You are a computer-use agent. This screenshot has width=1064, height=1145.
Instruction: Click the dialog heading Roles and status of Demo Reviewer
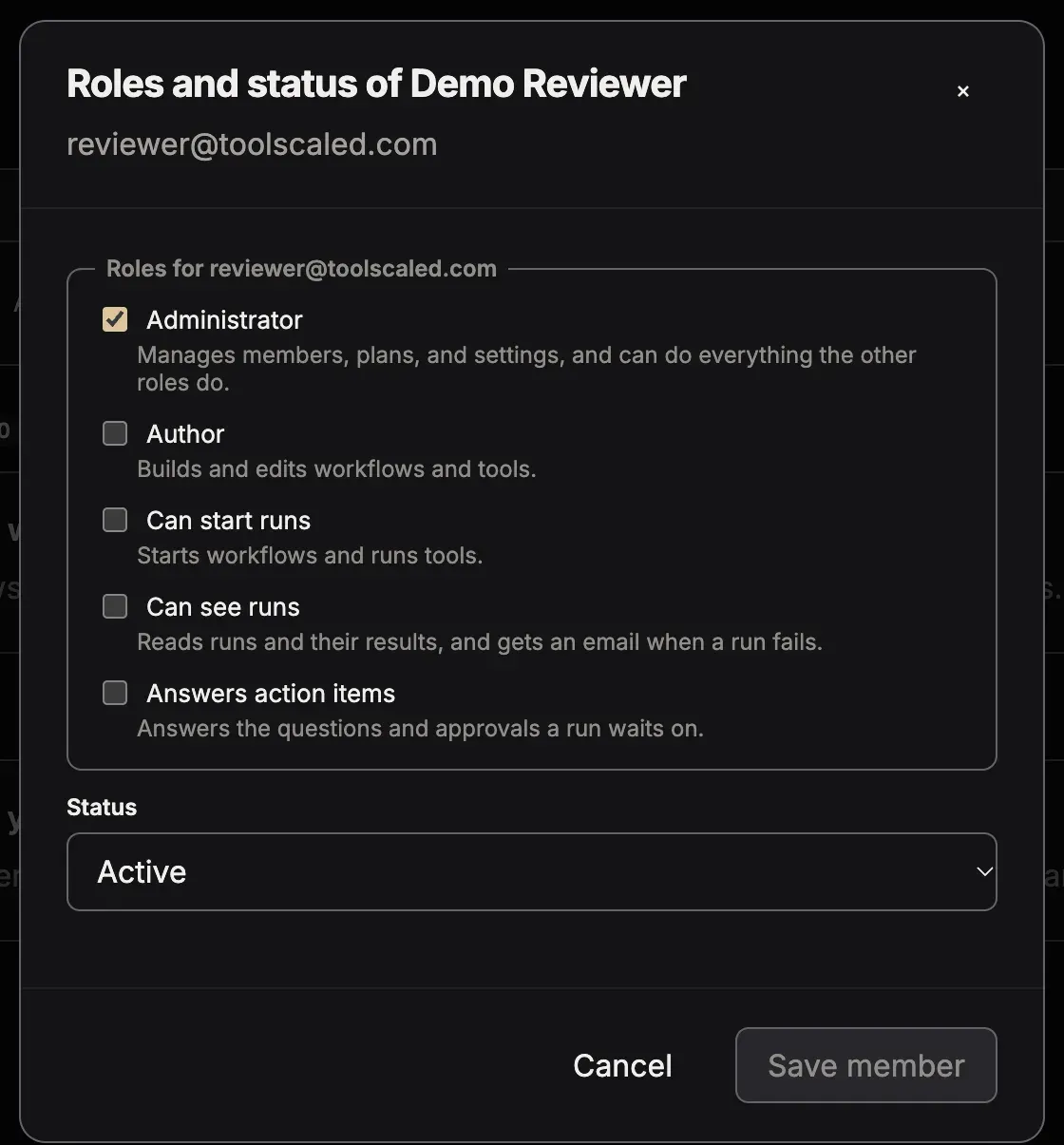[376, 84]
